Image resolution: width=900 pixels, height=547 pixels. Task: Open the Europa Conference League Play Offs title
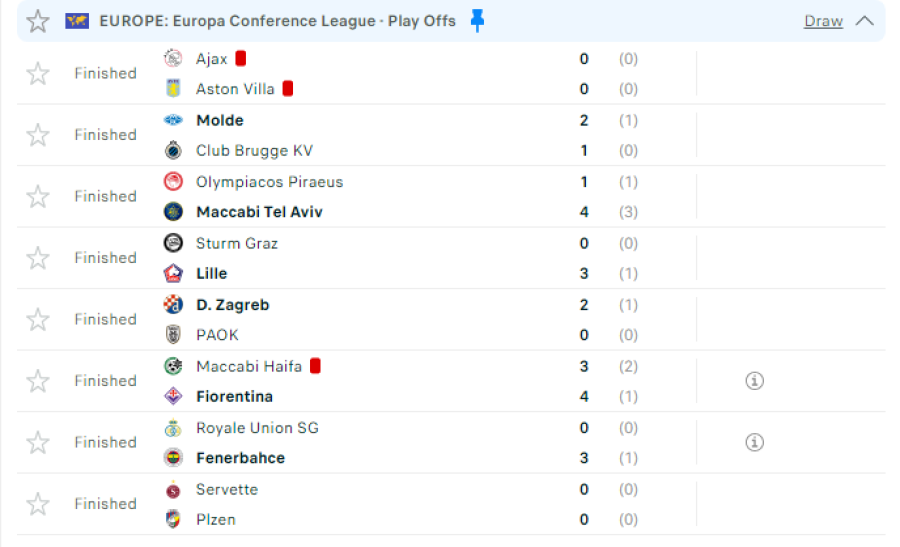277,21
